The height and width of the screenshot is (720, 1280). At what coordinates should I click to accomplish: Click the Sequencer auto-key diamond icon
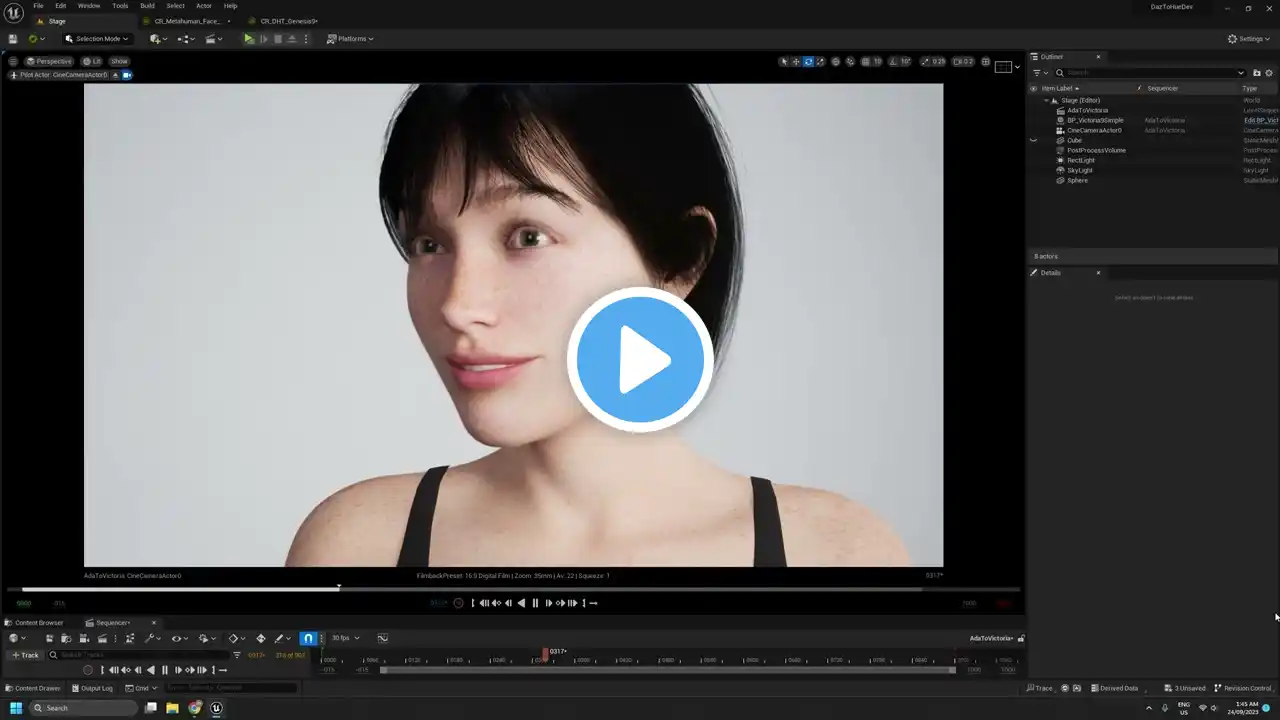[261, 638]
